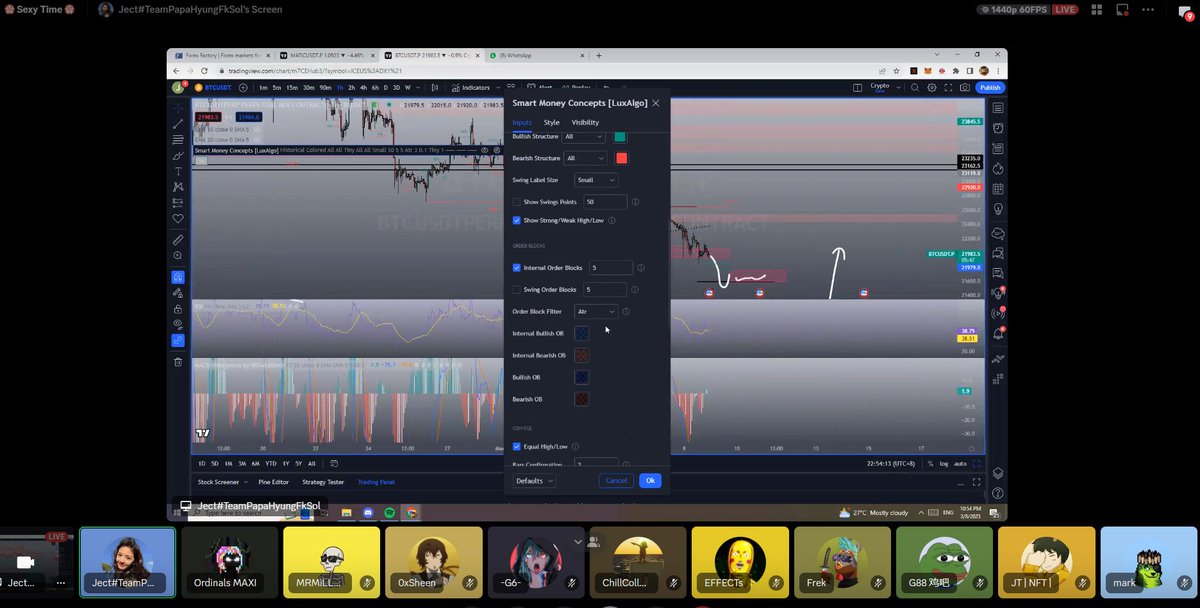The width and height of the screenshot is (1200, 608).
Task: Change Internal Bullish OB color
Action: (x=582, y=333)
